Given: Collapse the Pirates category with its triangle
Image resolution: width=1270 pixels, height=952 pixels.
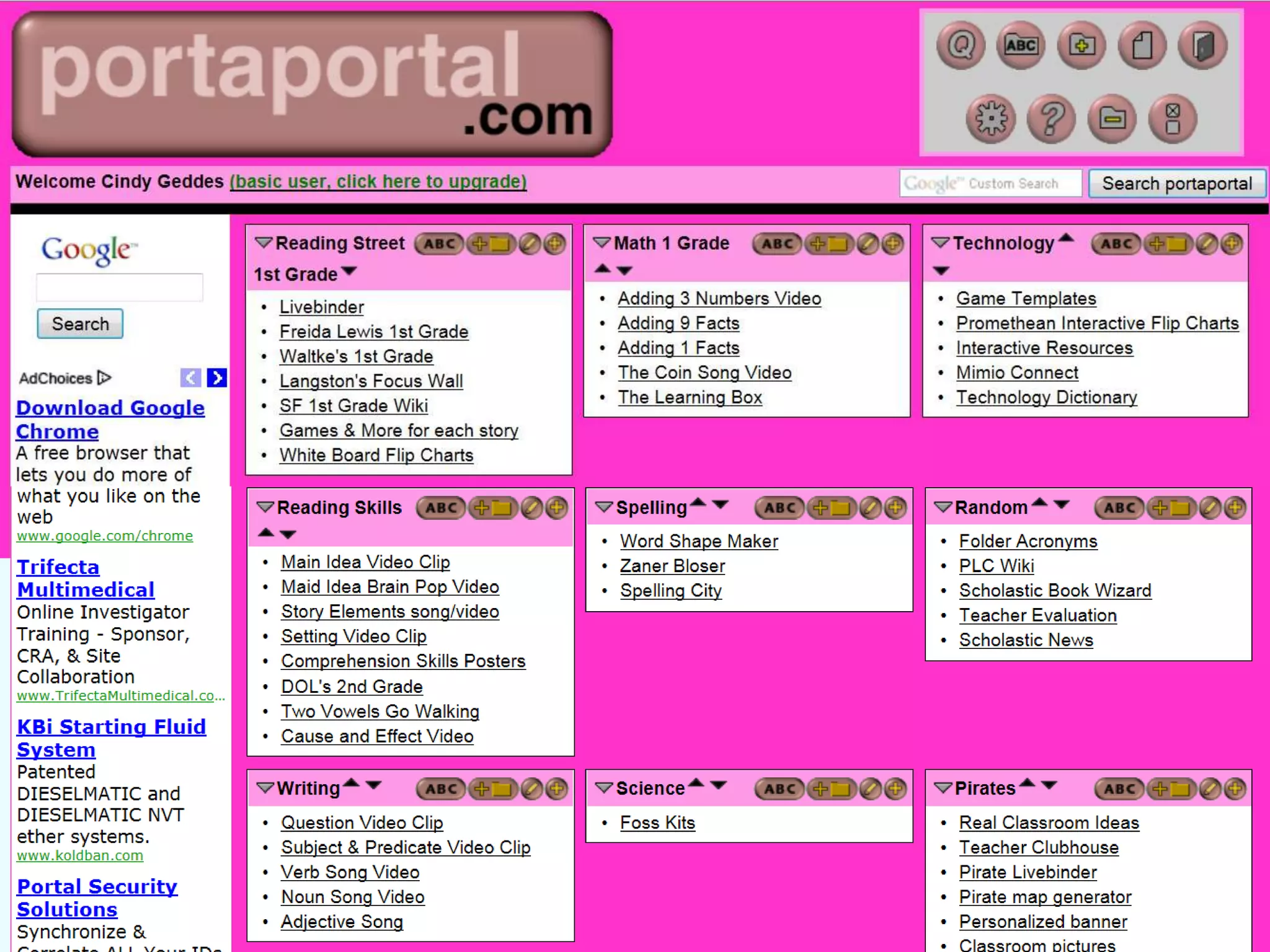Looking at the screenshot, I should point(943,788).
